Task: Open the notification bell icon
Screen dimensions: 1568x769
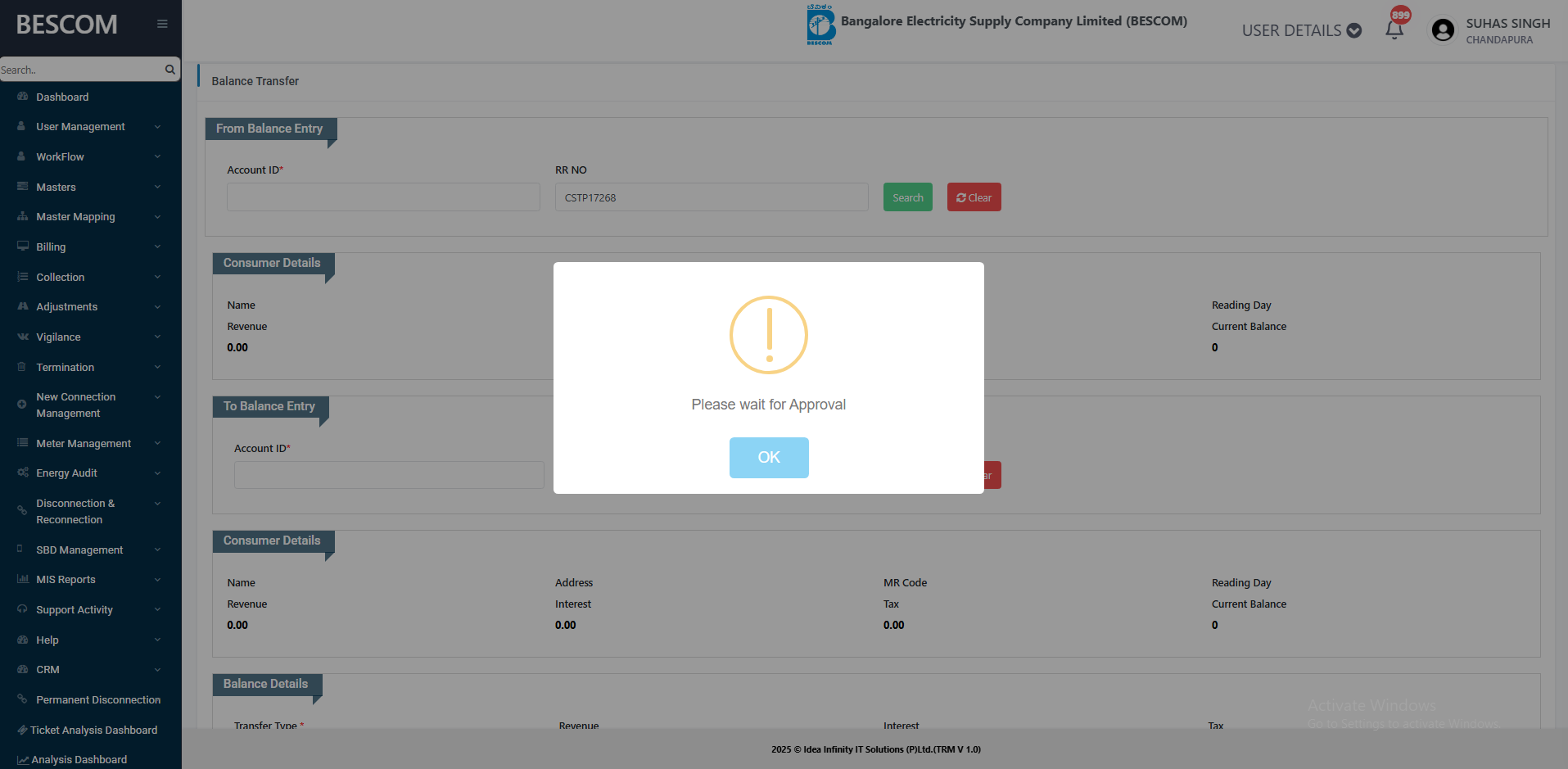Action: point(1394,30)
